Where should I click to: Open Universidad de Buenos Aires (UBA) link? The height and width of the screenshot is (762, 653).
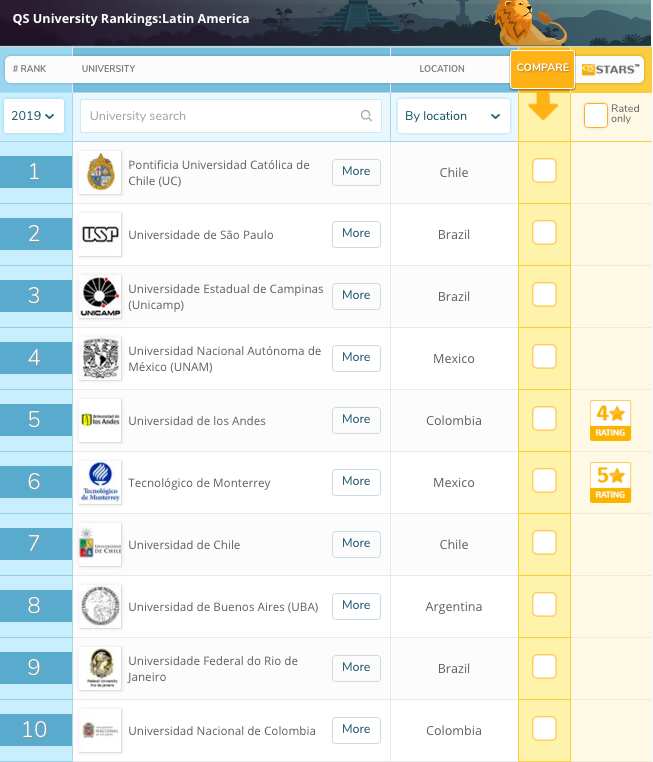tap(223, 607)
